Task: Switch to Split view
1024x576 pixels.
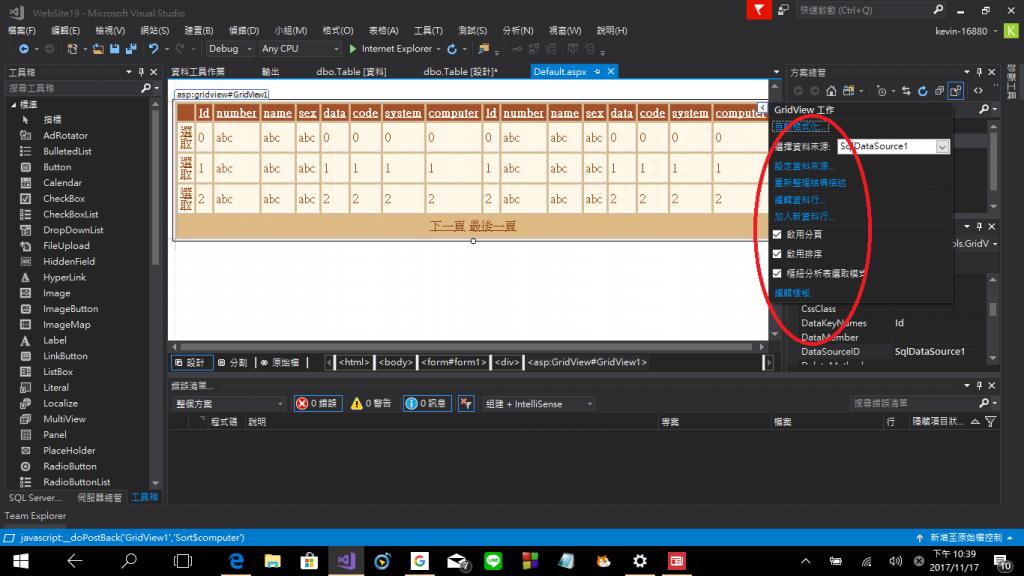Action: click(x=233, y=362)
